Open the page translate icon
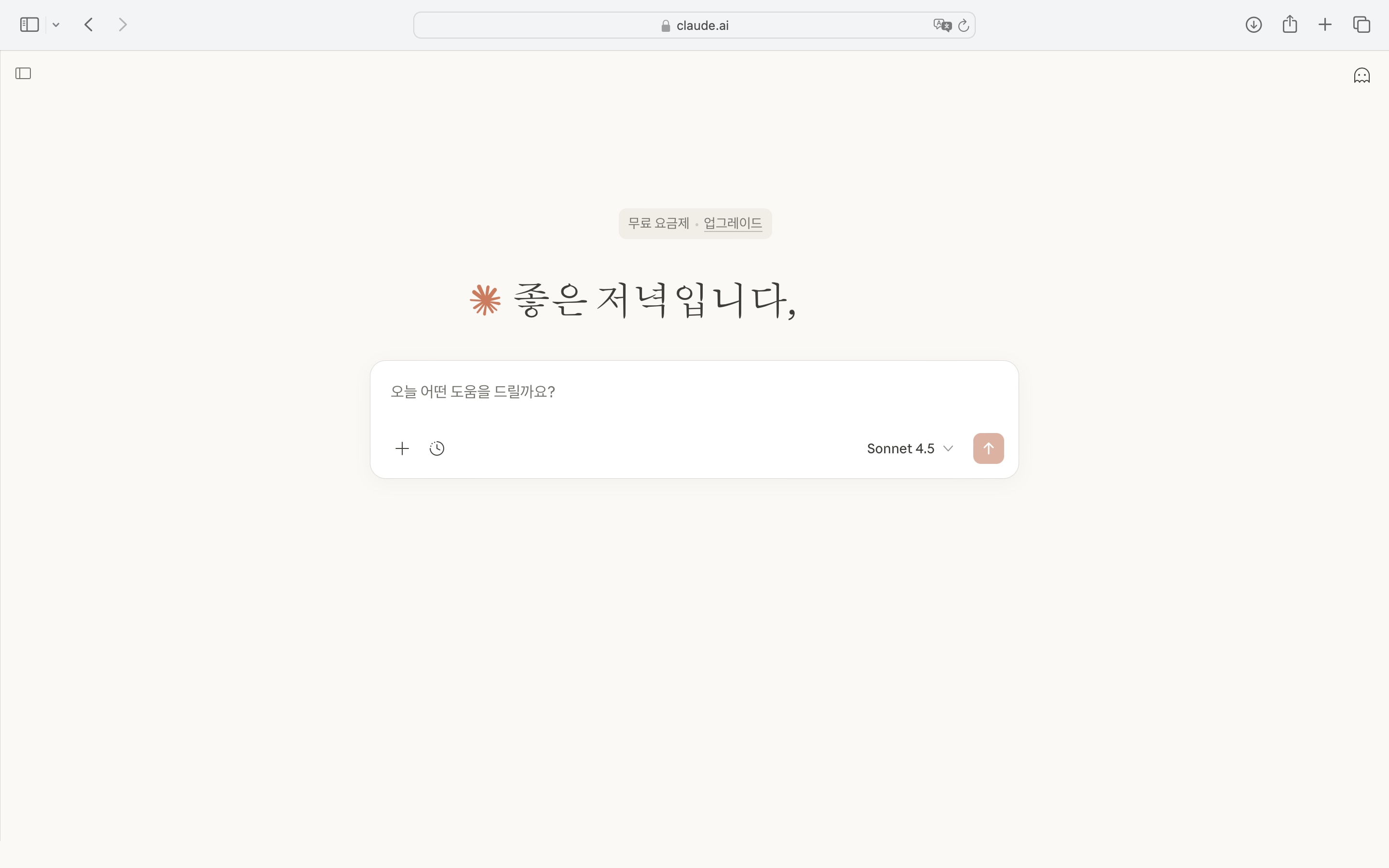This screenshot has height=868, width=1389. 942,25
